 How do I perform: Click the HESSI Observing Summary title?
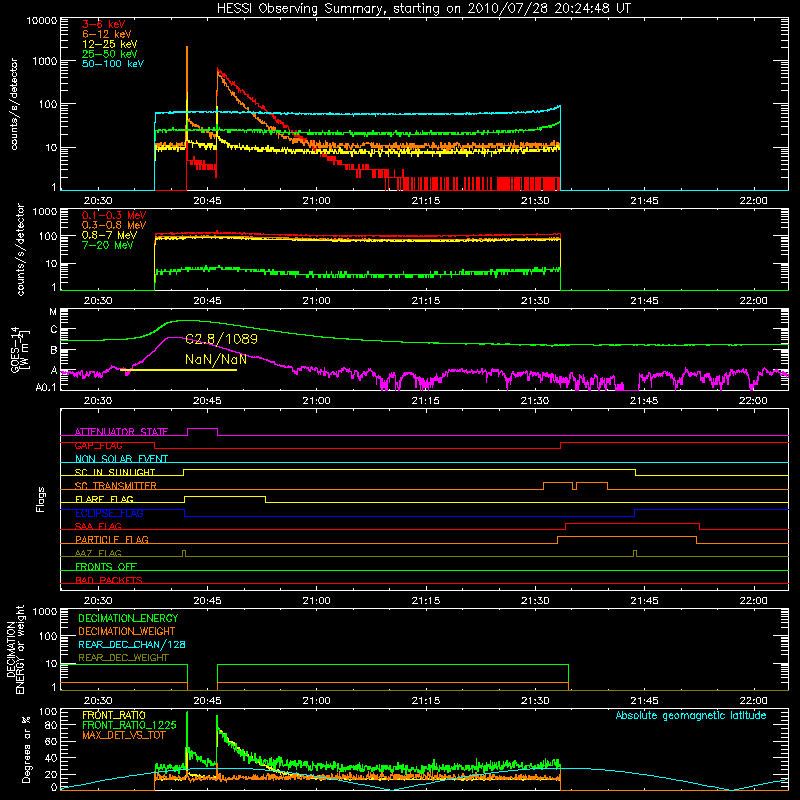point(424,9)
